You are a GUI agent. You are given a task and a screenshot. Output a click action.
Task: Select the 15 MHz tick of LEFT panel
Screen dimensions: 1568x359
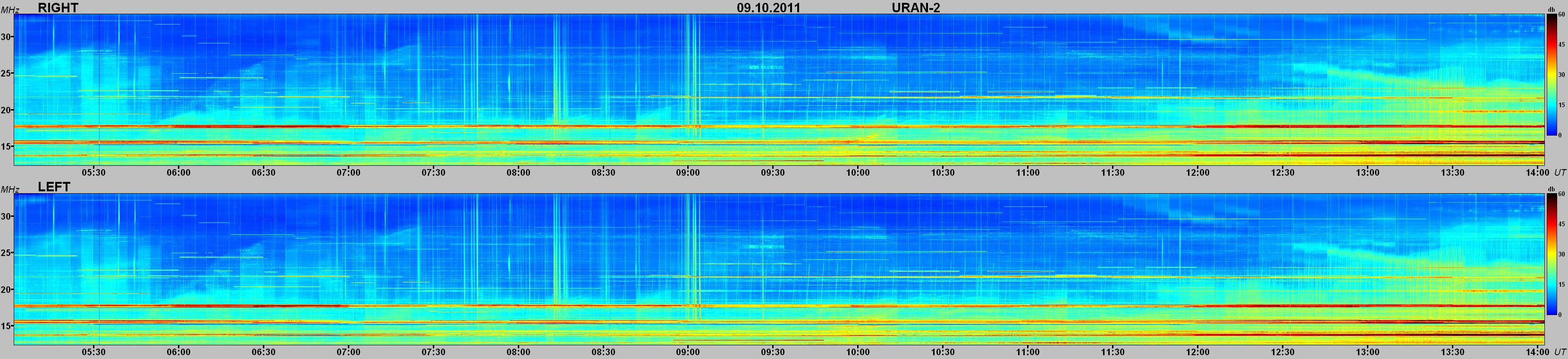point(6,326)
